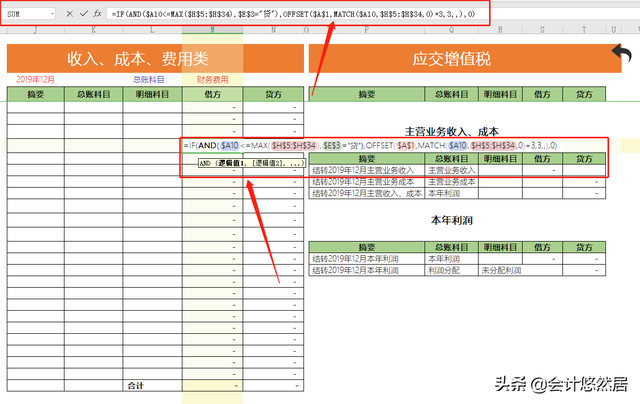Confirm the formula with the checkmark icon

pyautogui.click(x=84, y=14)
